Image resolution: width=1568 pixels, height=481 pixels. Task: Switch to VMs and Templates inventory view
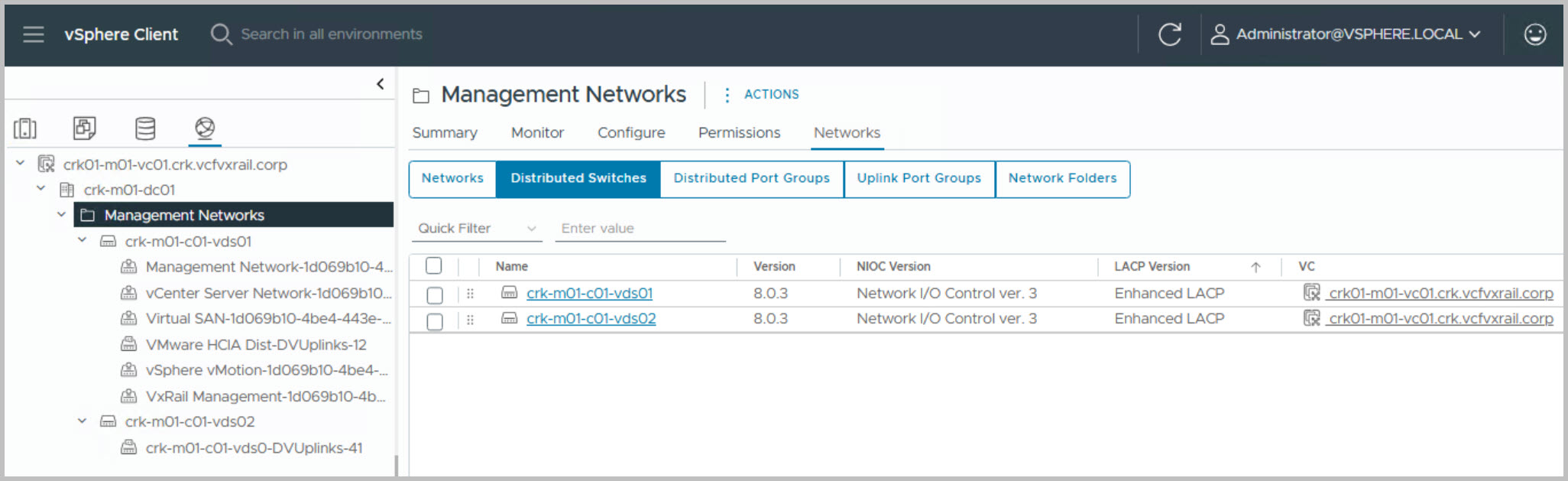pos(84,128)
